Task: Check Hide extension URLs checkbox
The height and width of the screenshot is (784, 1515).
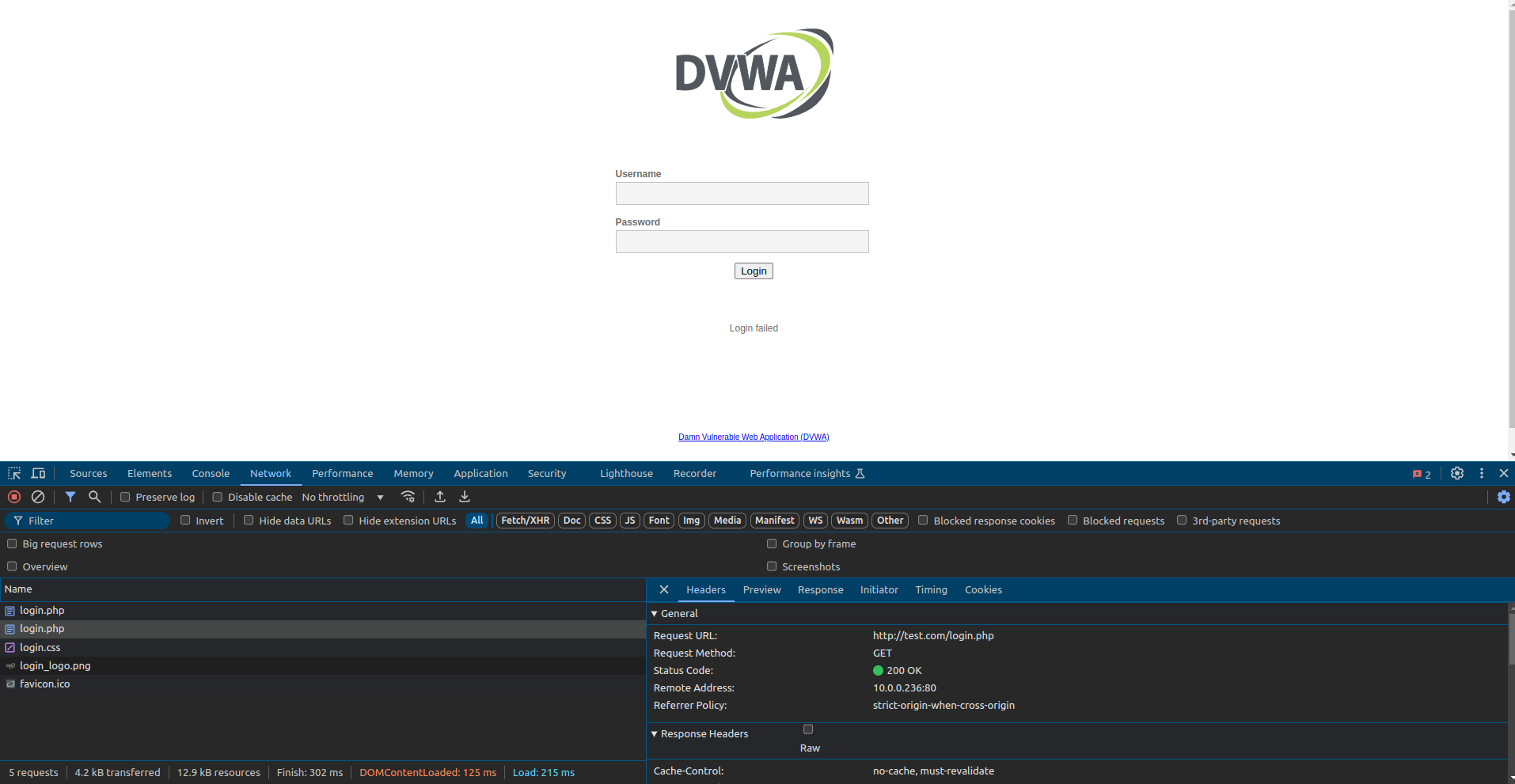Action: [348, 520]
